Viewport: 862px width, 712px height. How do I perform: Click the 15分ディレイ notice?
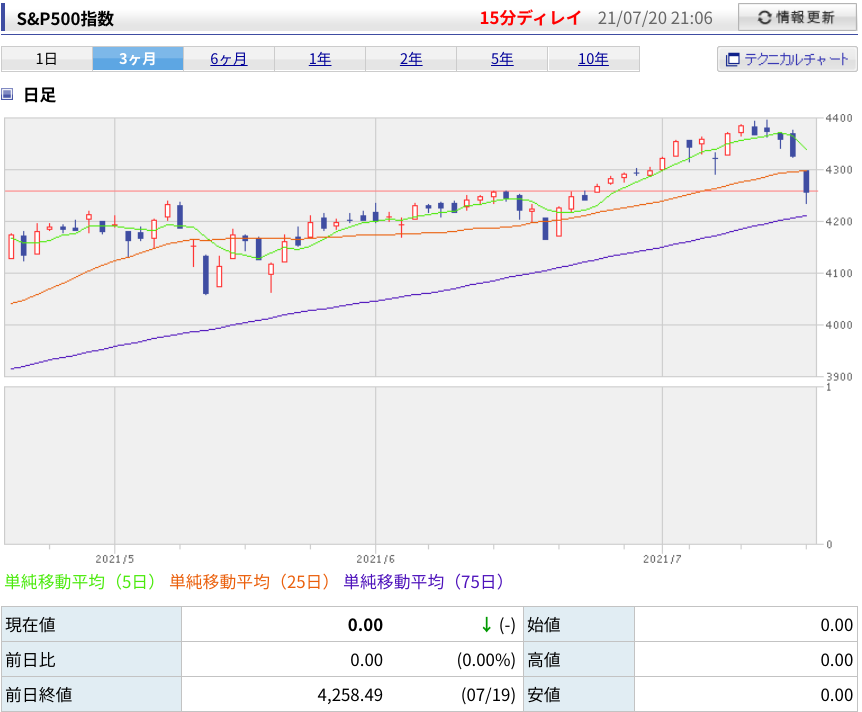pyautogui.click(x=530, y=18)
